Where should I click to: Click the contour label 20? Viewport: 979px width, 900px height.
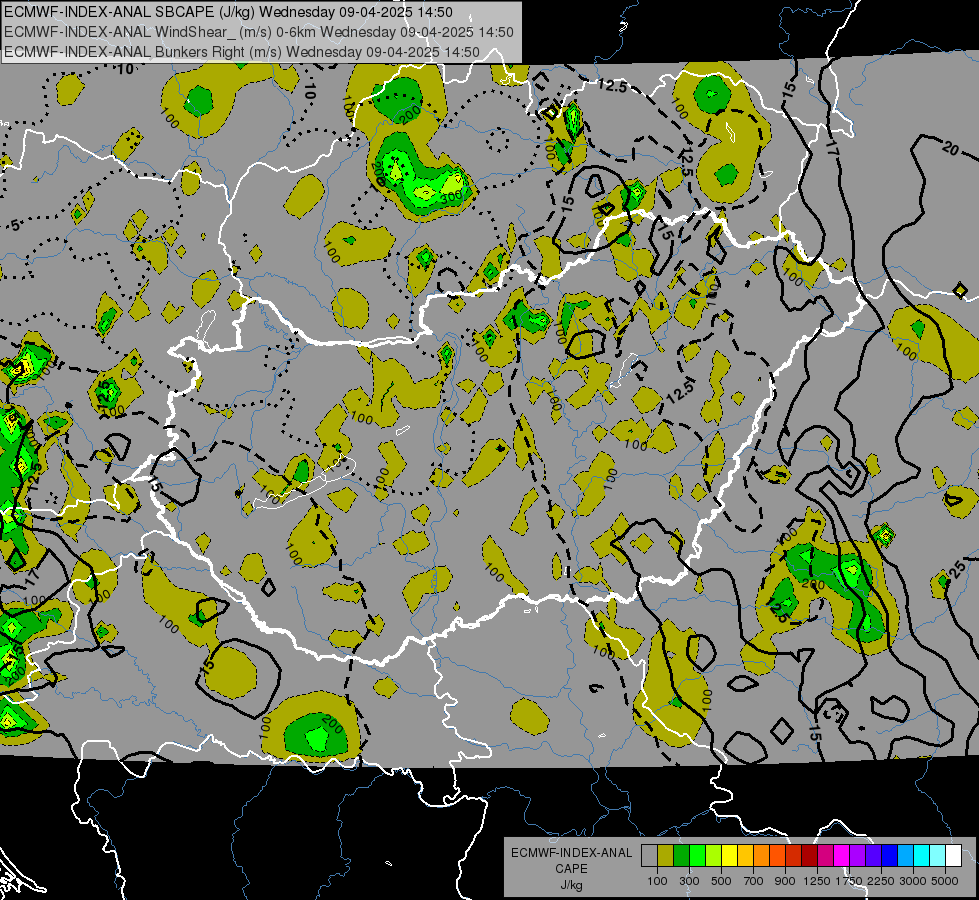[950, 149]
